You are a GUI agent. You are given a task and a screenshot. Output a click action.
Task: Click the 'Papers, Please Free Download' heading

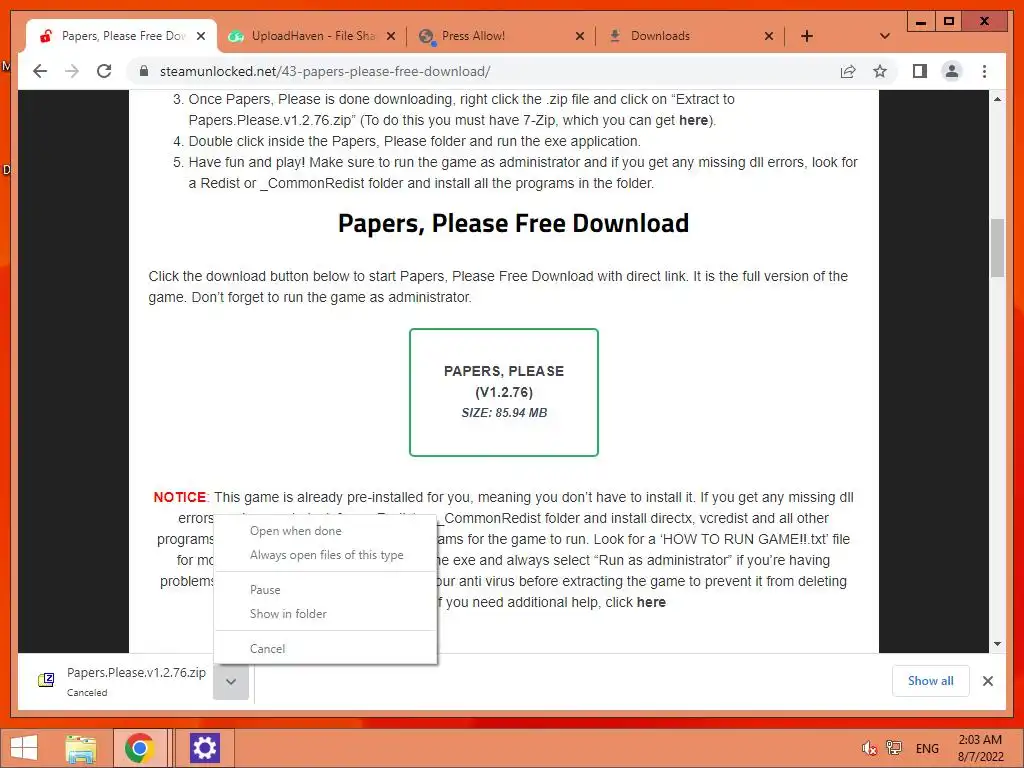[x=513, y=223]
